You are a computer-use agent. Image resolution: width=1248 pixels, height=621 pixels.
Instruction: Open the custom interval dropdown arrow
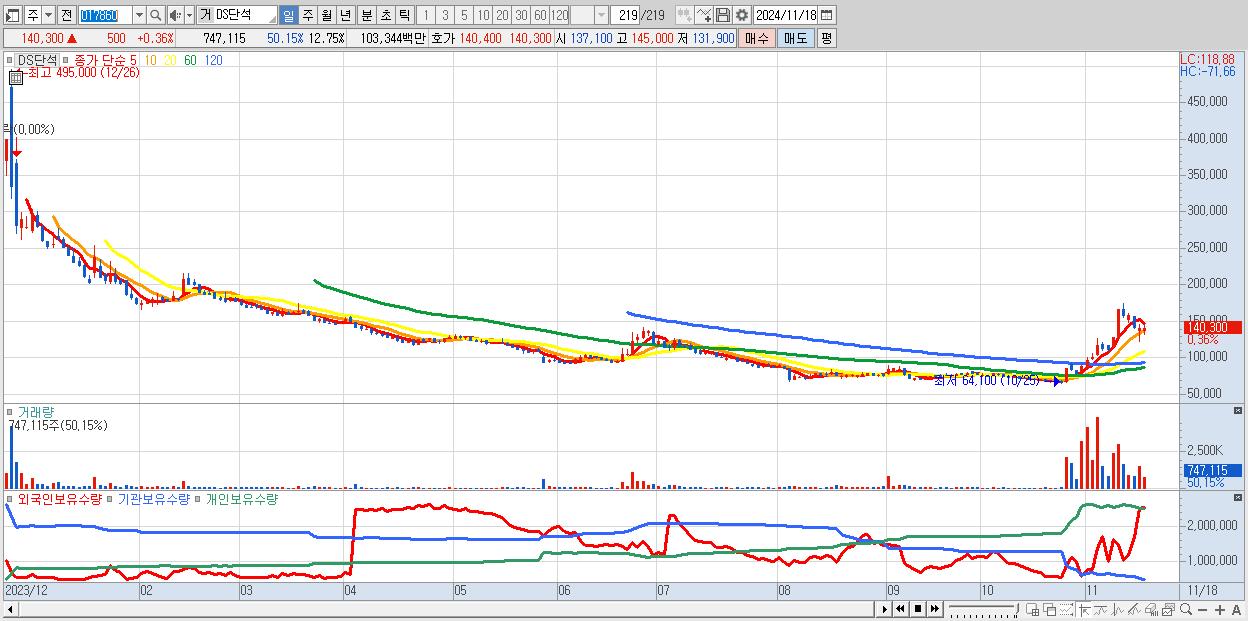click(601, 15)
